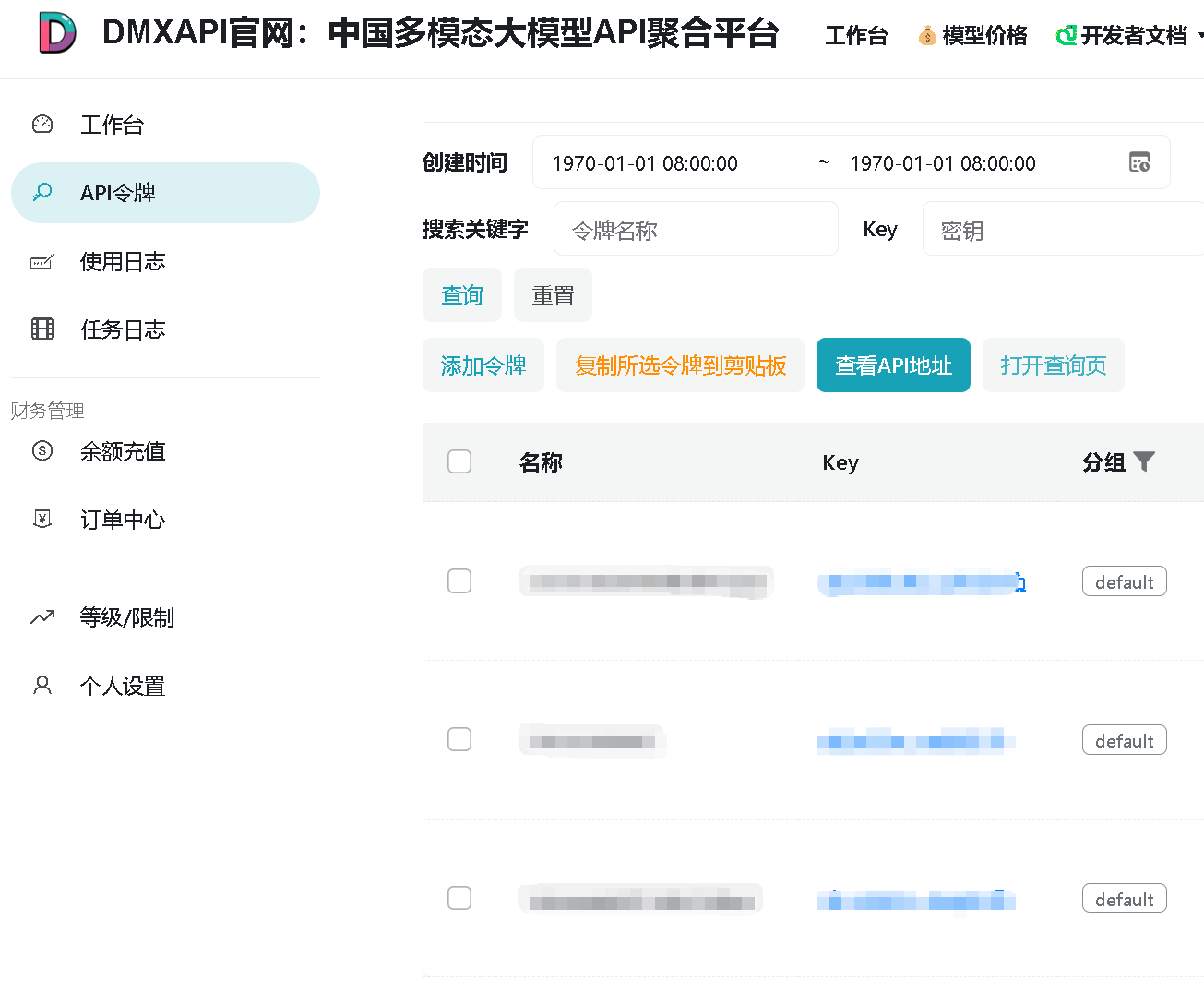Click the third row's default group tag
The image size is (1204, 1005).
coord(1124,899)
